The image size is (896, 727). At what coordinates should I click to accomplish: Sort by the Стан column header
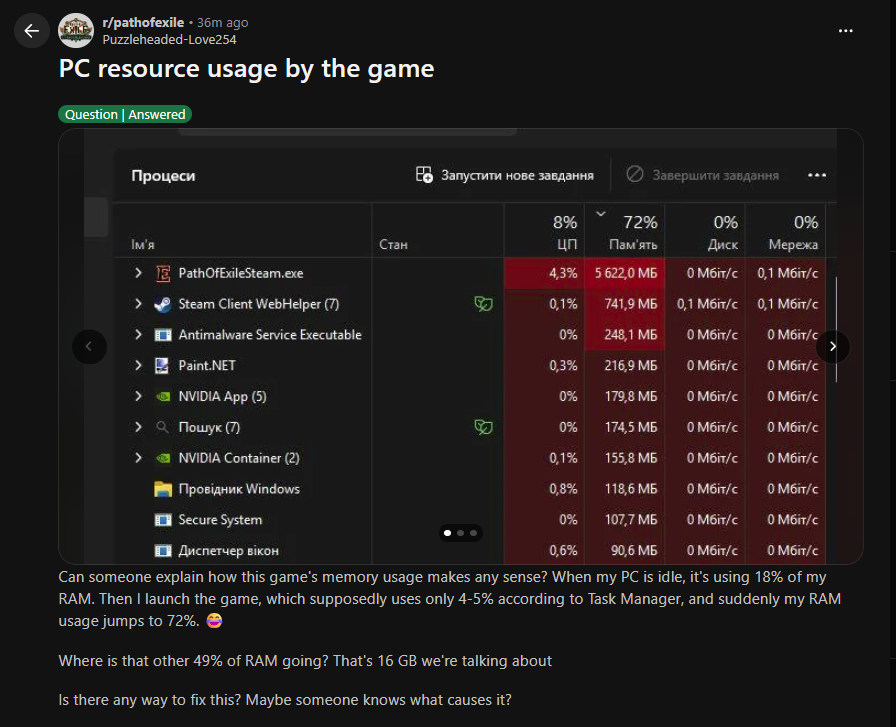point(393,245)
